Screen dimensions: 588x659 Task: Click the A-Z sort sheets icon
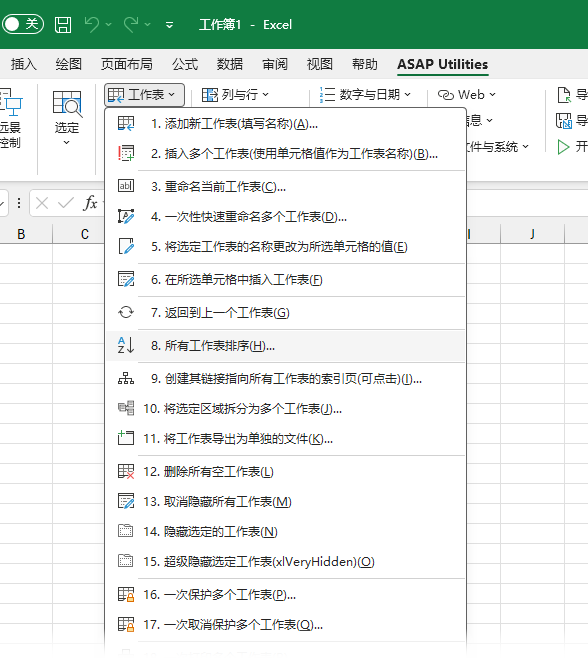coord(126,345)
